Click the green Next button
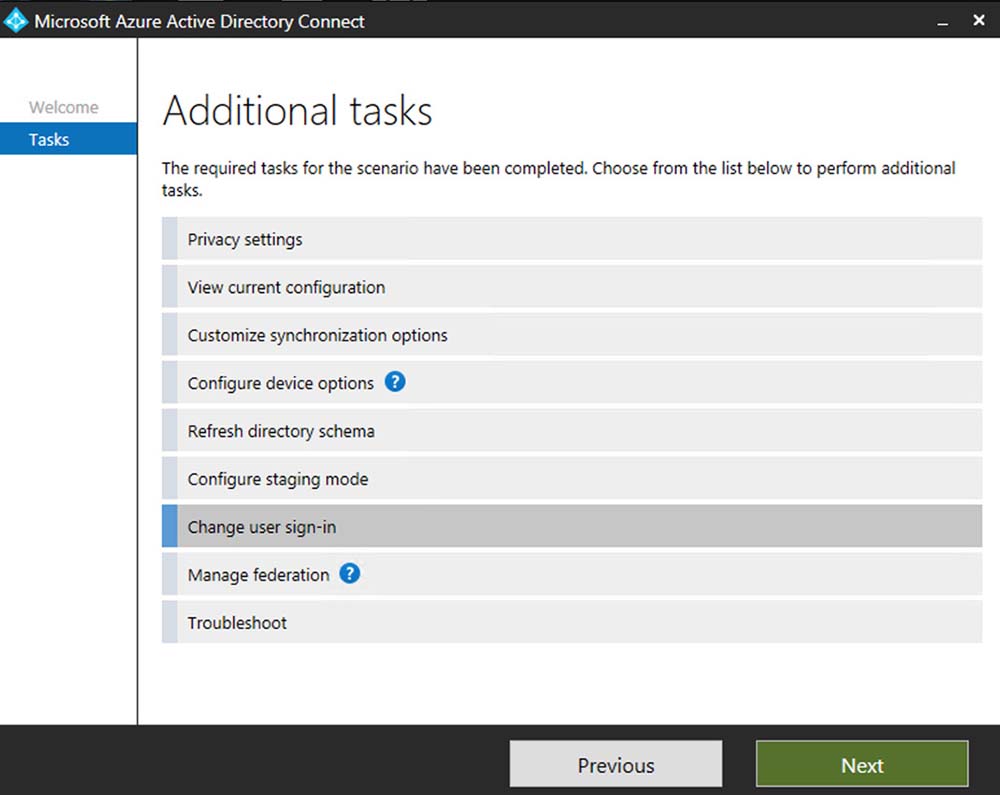This screenshot has height=795, width=1000. 861,765
